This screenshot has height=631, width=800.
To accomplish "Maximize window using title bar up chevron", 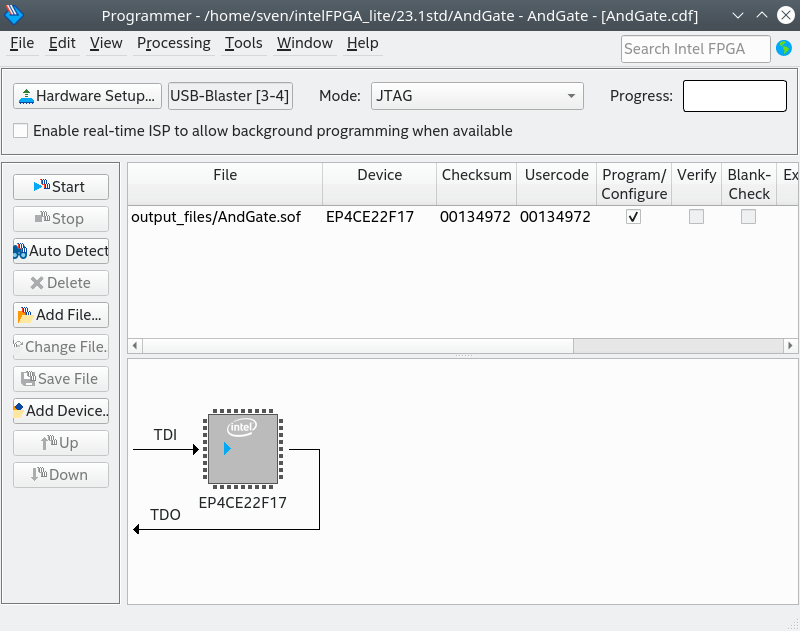I will (x=762, y=15).
